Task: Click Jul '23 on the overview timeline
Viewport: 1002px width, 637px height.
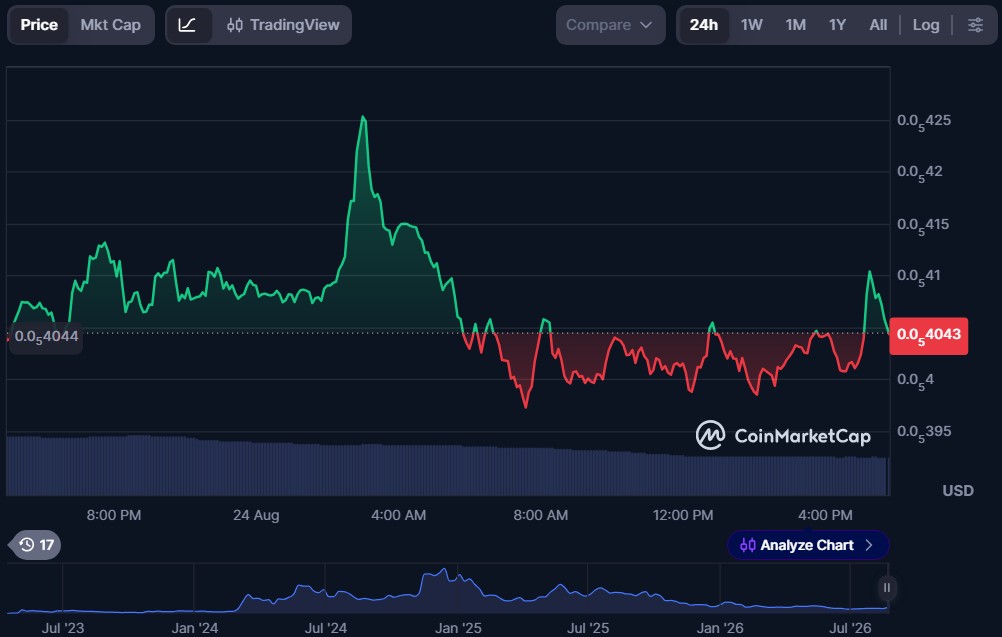Action: [x=63, y=628]
